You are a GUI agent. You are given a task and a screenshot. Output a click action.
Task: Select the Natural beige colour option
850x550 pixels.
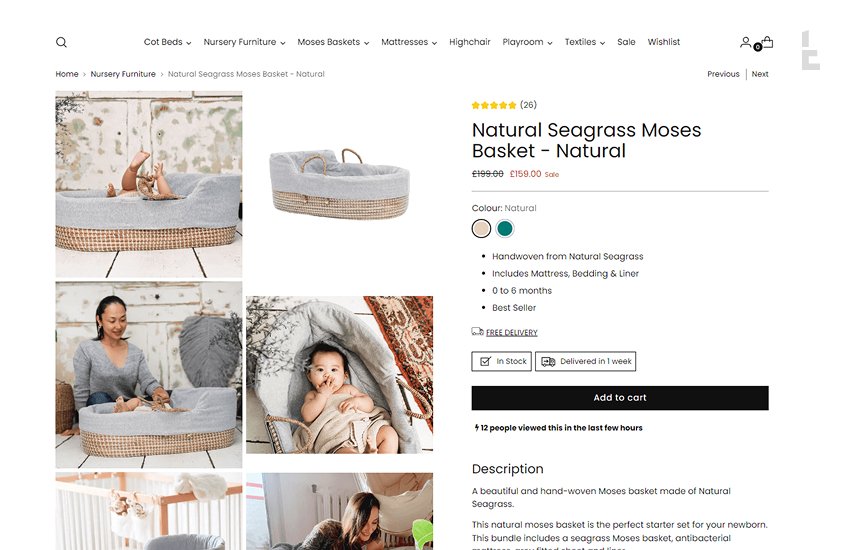[x=481, y=229]
